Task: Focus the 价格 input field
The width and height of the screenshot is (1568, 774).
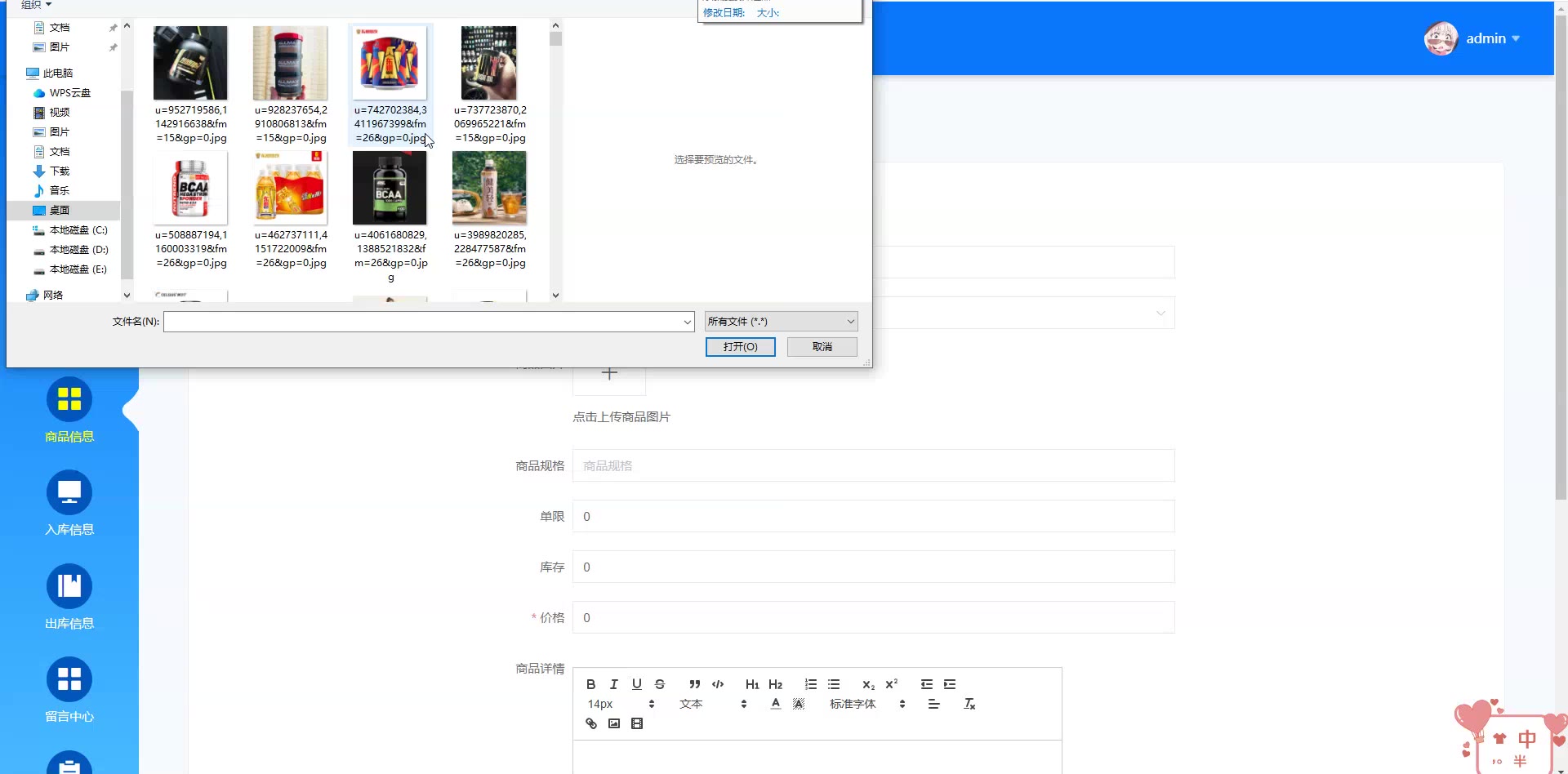Action: (x=874, y=617)
